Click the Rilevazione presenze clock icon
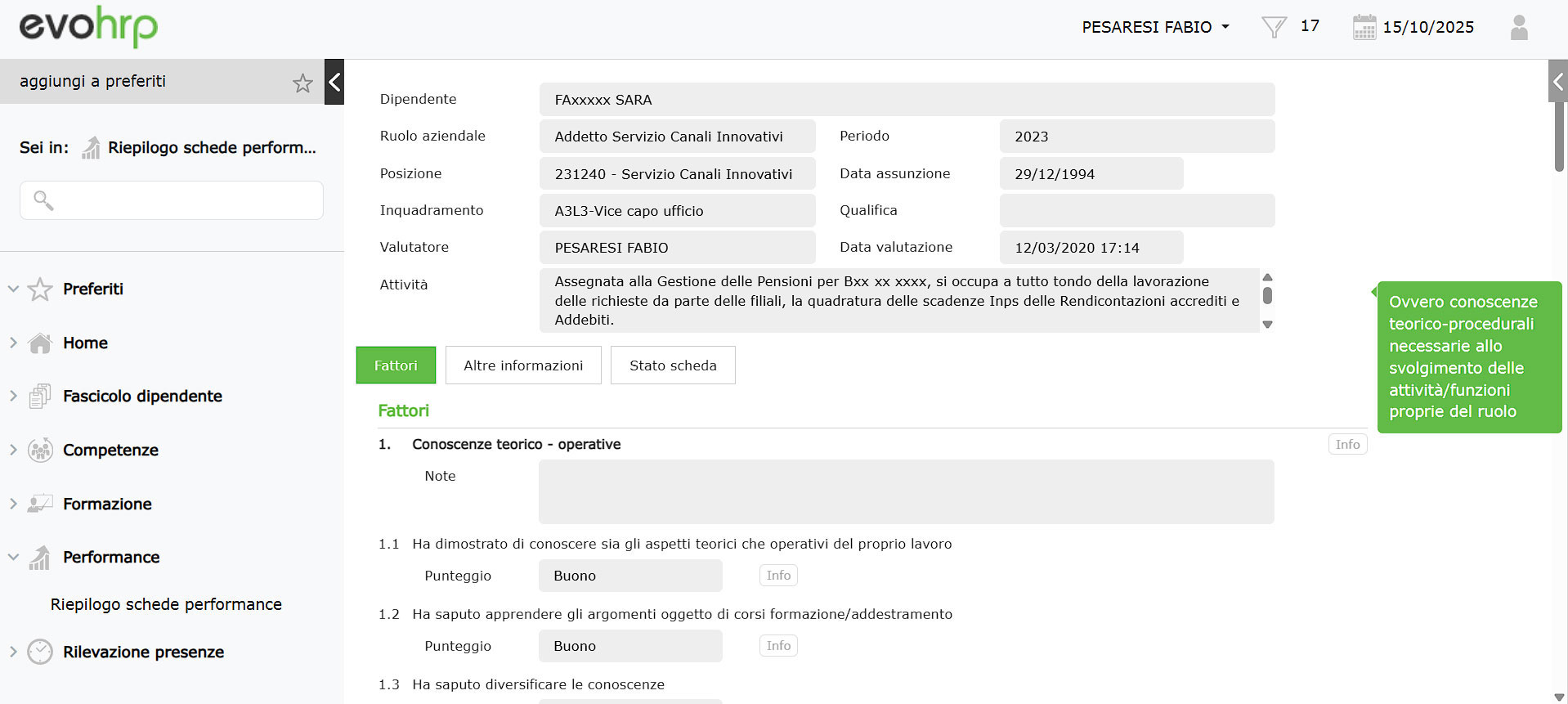 [40, 652]
